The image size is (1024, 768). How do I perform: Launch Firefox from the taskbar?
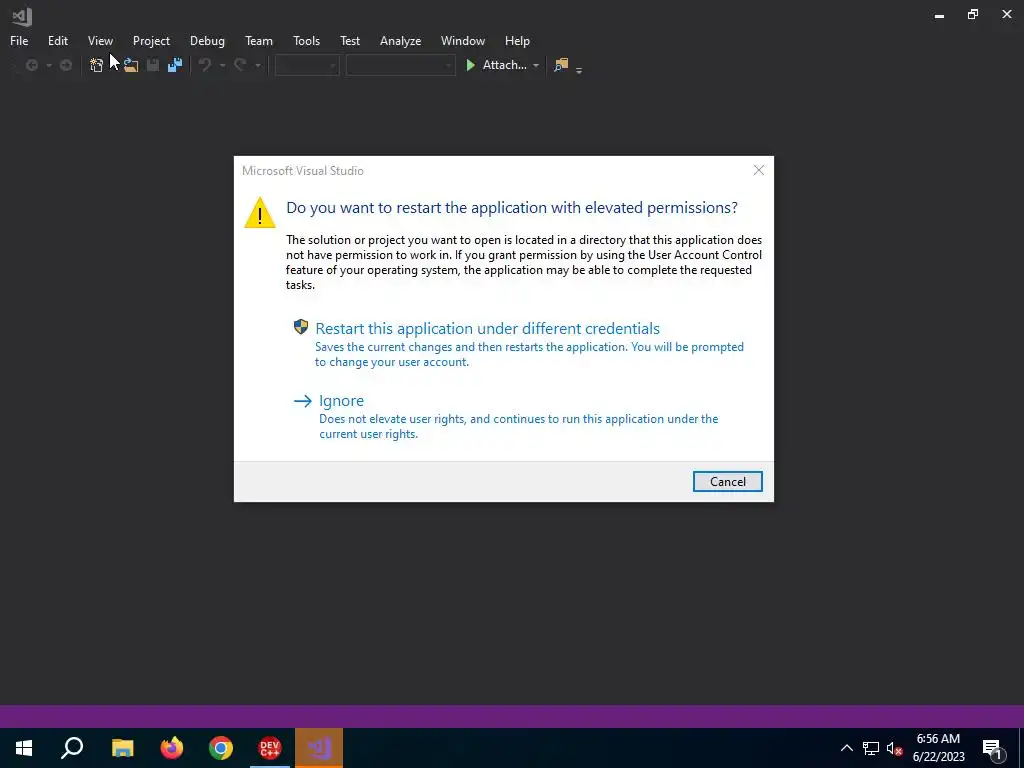pos(172,748)
